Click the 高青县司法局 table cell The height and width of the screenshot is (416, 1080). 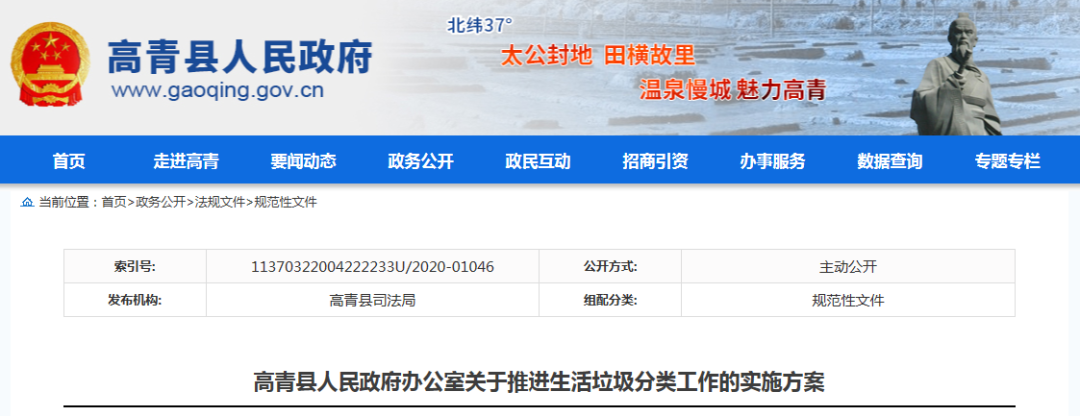click(x=373, y=300)
